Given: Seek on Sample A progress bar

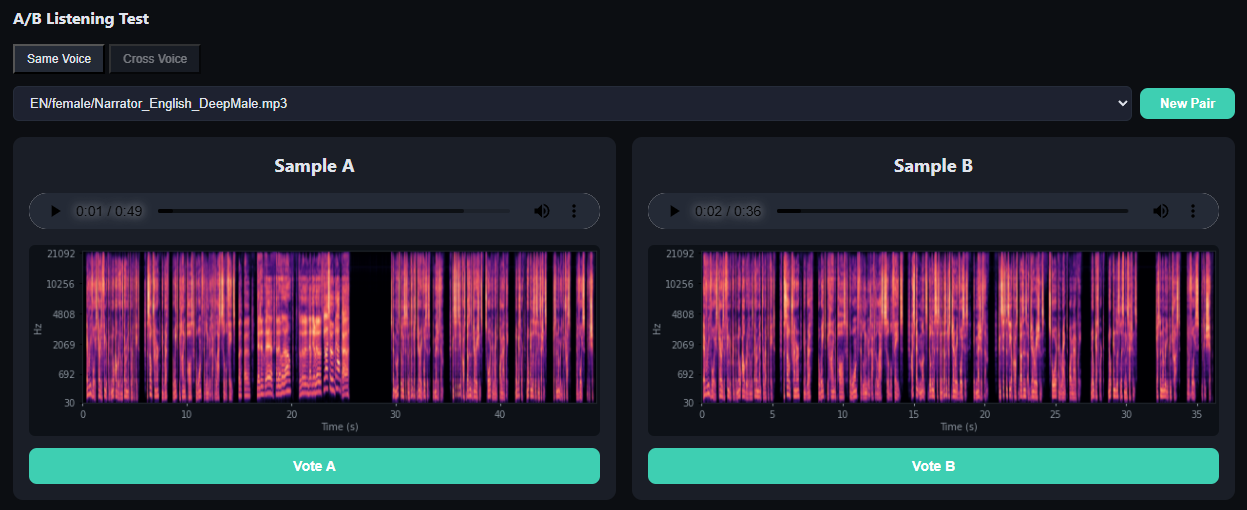Looking at the screenshot, I should pyautogui.click(x=334, y=211).
